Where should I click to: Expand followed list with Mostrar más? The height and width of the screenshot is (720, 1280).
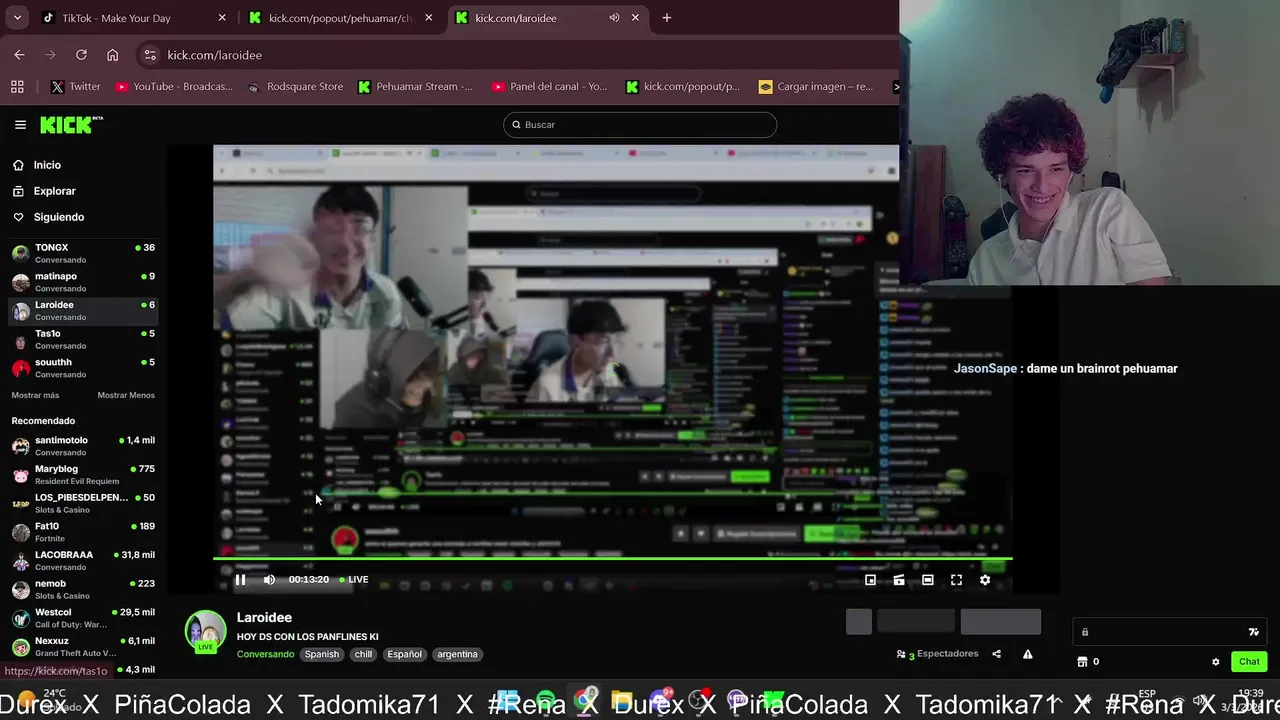(35, 395)
